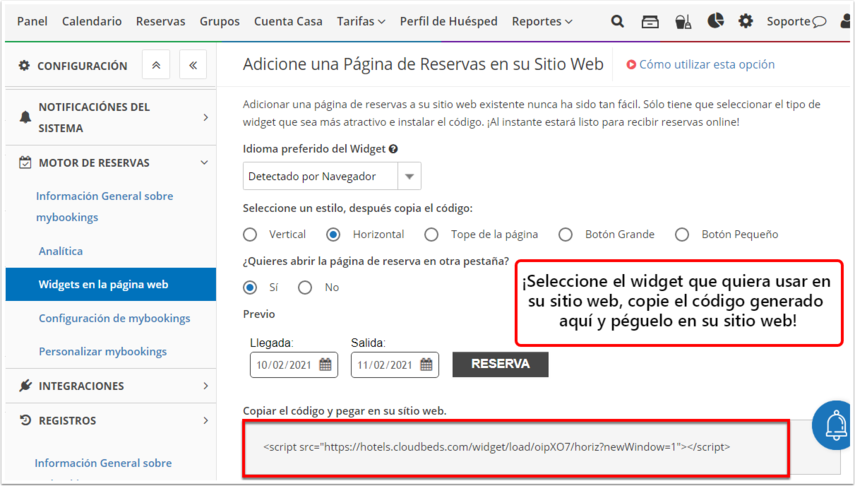This screenshot has height=486, width=855.
Task: Click the double up-arrow collapse-all button
Action: pos(156,65)
